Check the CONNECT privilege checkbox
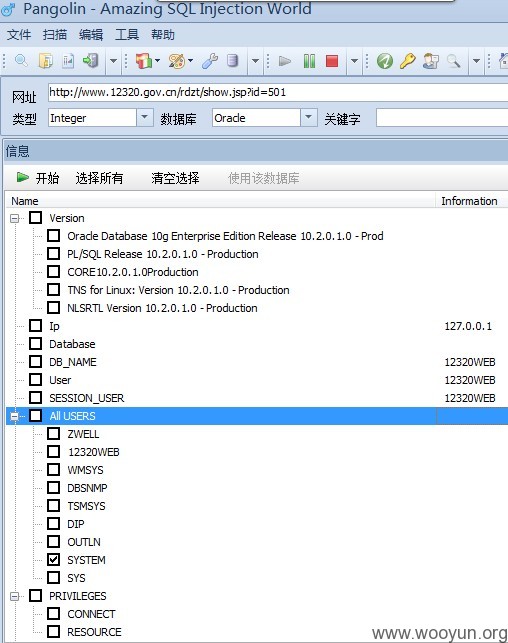Screen dimensions: 508x643 [x=53, y=614]
